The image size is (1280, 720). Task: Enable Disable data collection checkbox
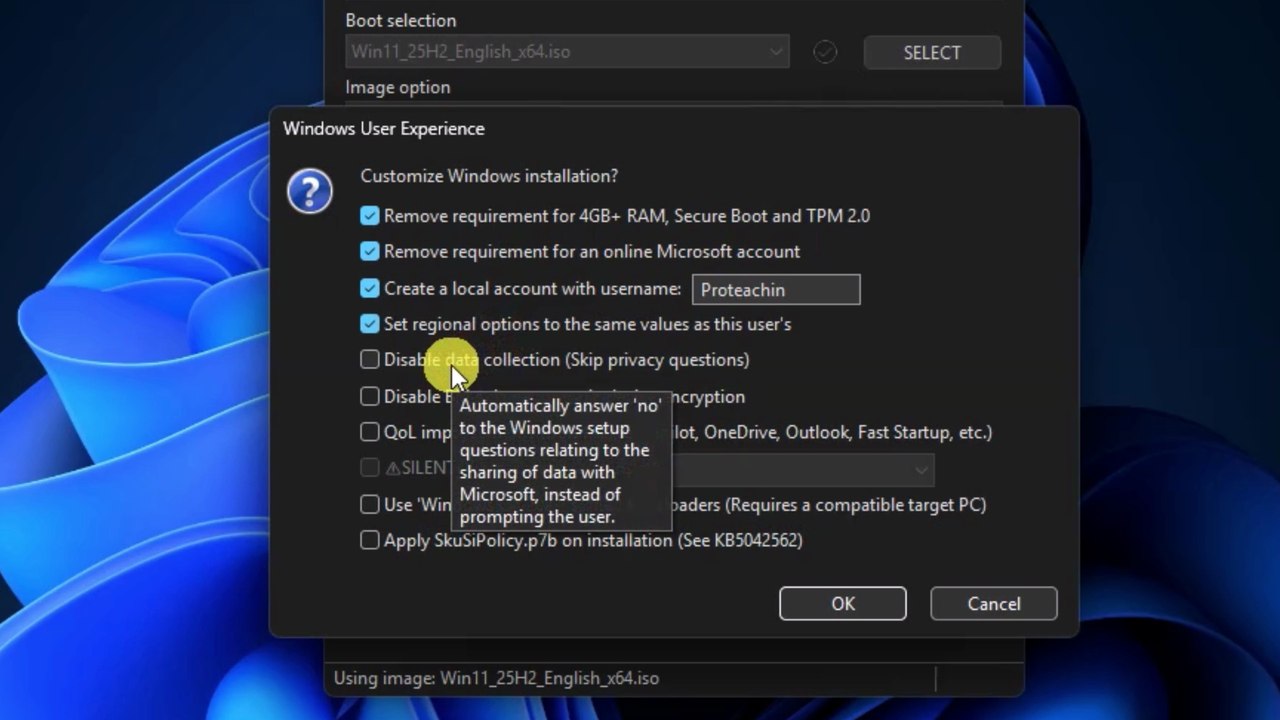click(x=370, y=359)
